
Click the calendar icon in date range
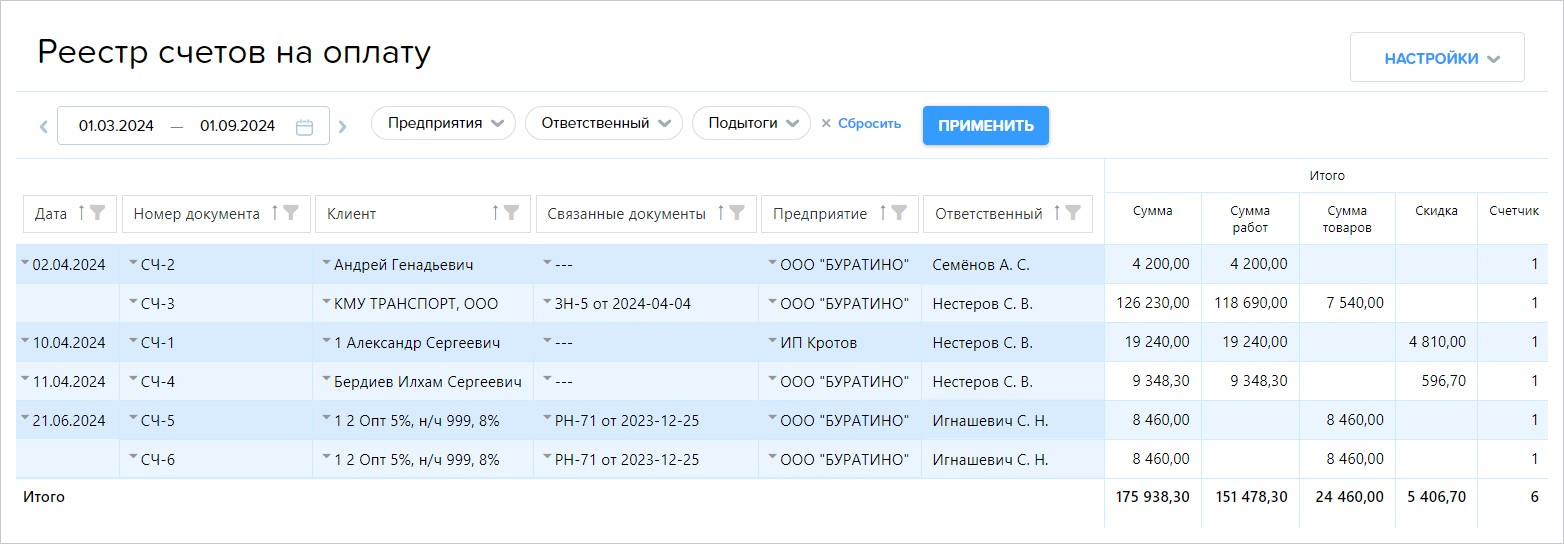(x=305, y=126)
